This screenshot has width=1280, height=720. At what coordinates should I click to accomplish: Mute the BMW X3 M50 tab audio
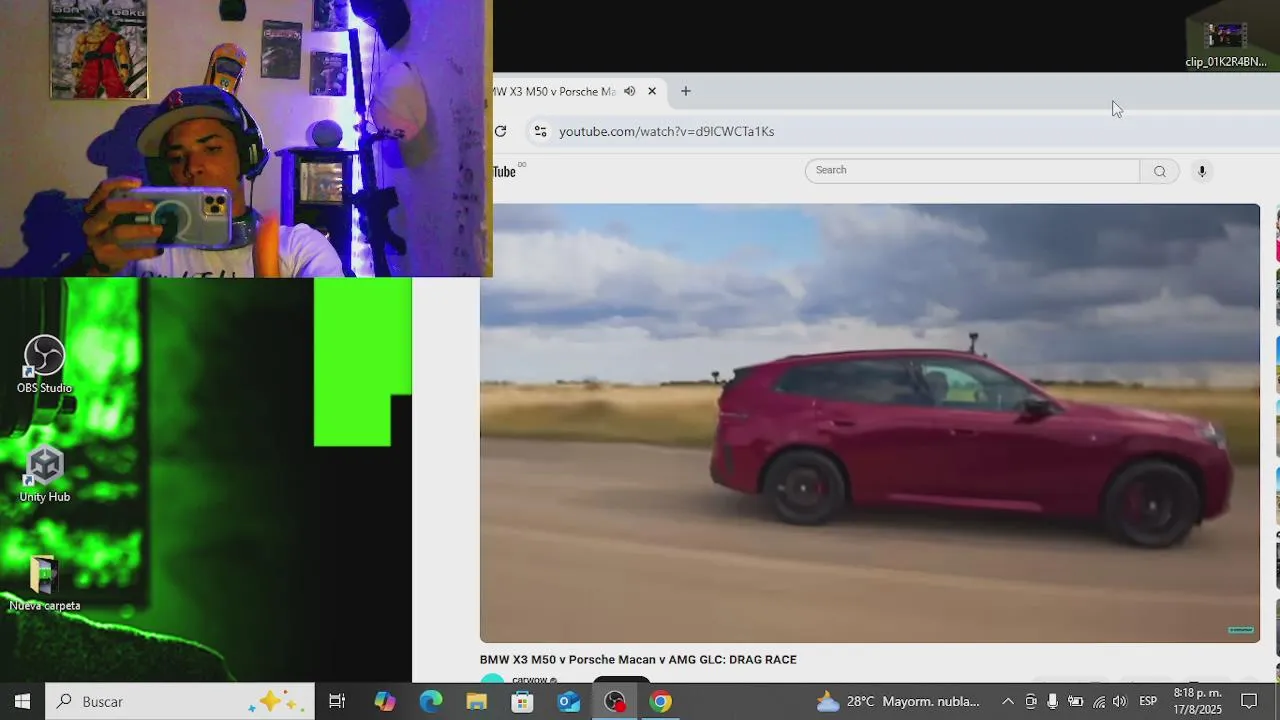coord(629,91)
